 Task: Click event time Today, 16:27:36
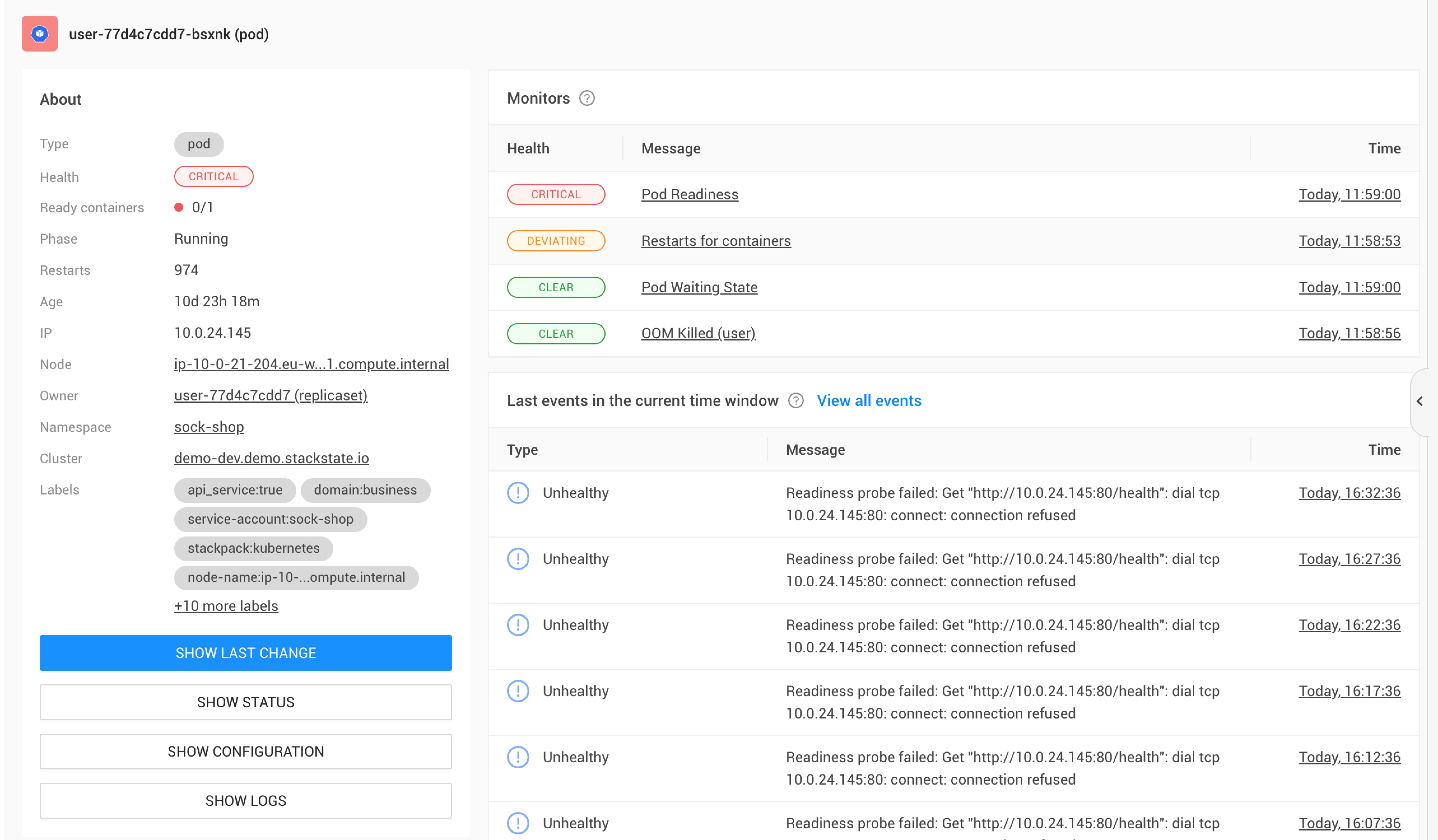coord(1349,559)
